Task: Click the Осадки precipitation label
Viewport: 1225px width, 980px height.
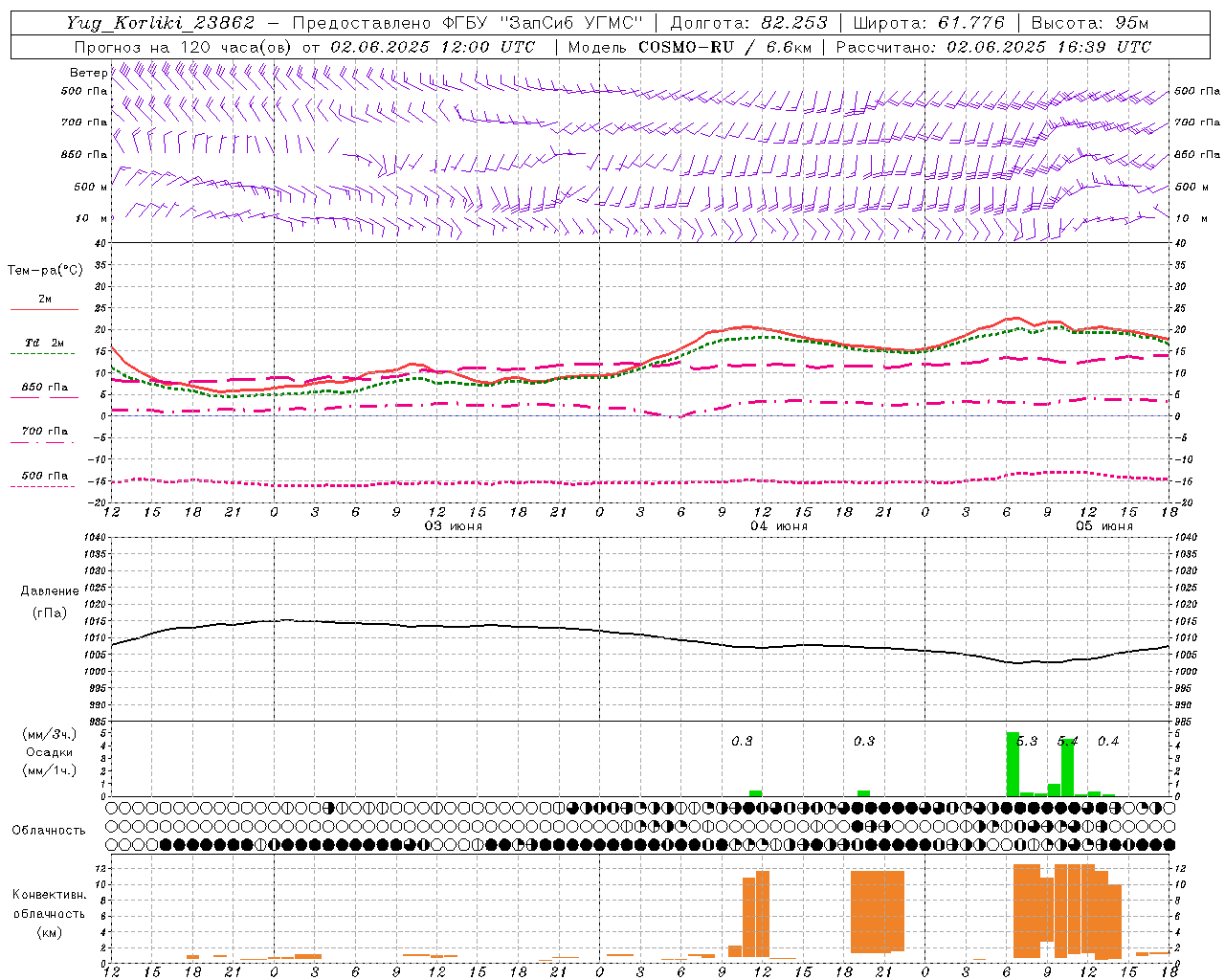Action: click(49, 752)
